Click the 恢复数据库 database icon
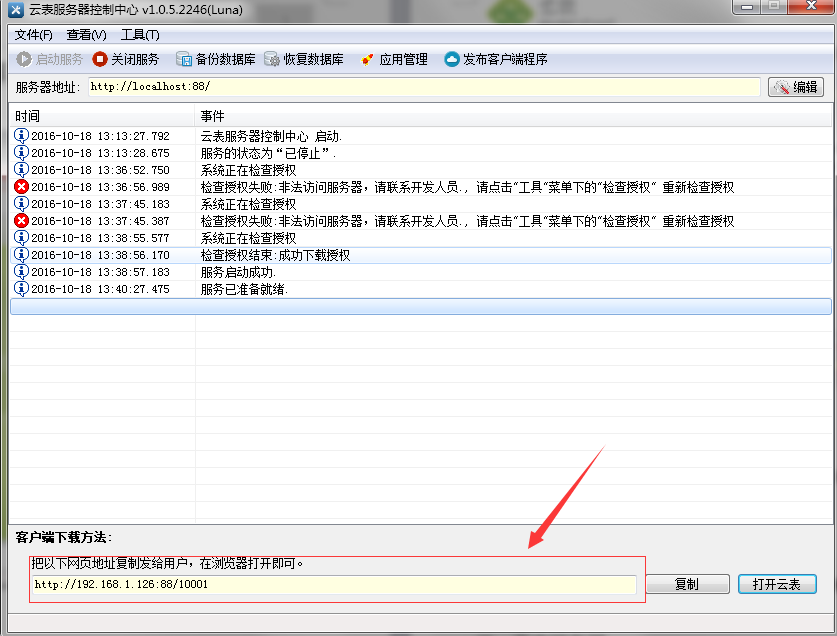This screenshot has width=837, height=636. pos(272,59)
